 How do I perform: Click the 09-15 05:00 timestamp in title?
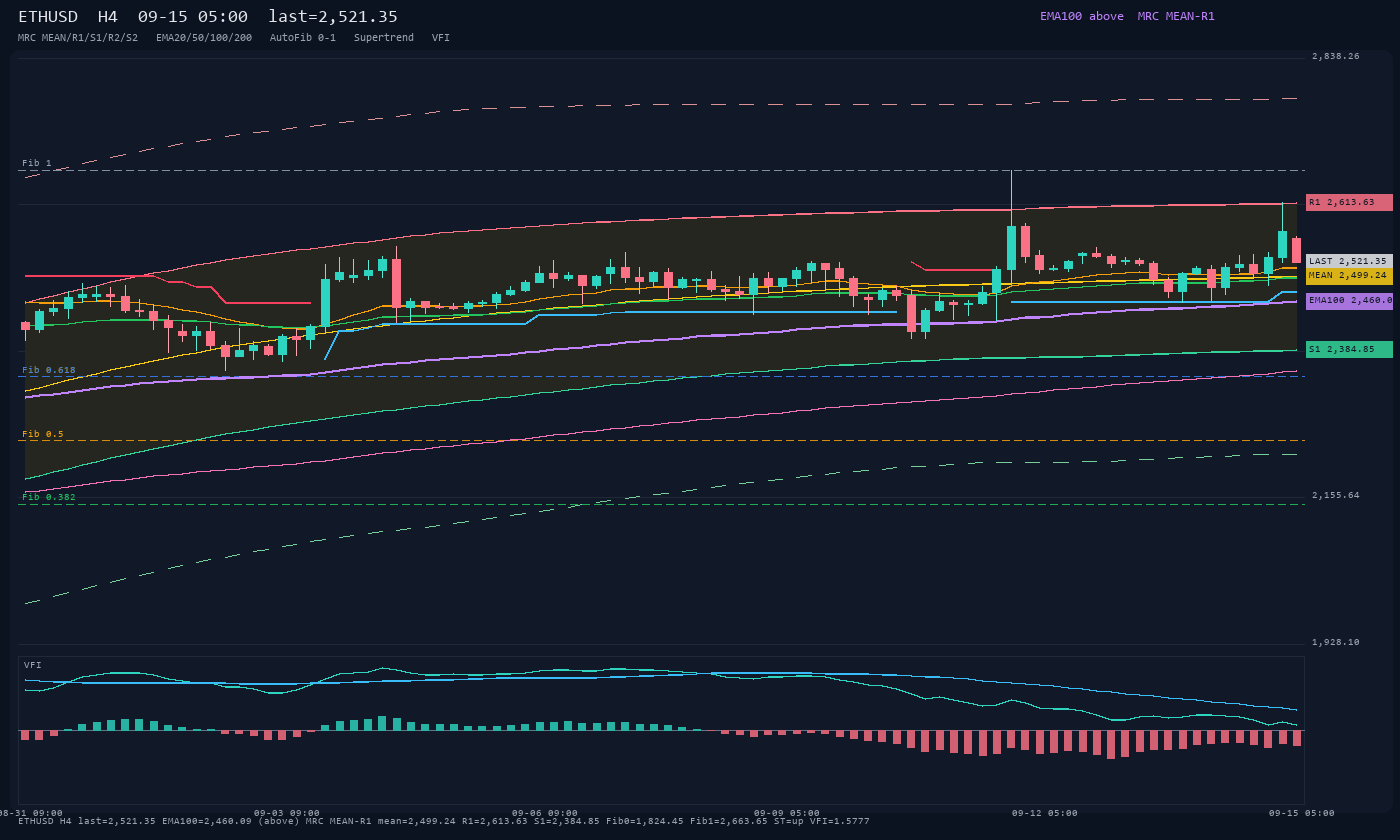tap(193, 17)
